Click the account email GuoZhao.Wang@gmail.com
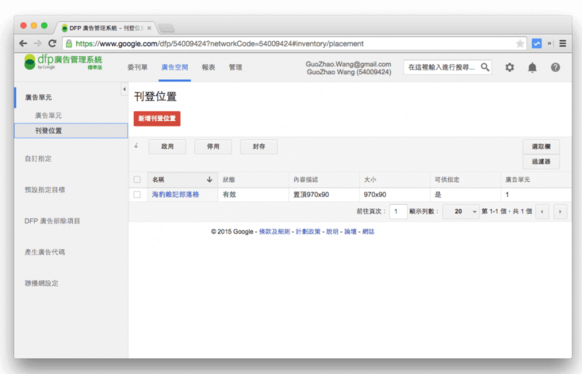This screenshot has height=374, width=582. click(x=348, y=64)
